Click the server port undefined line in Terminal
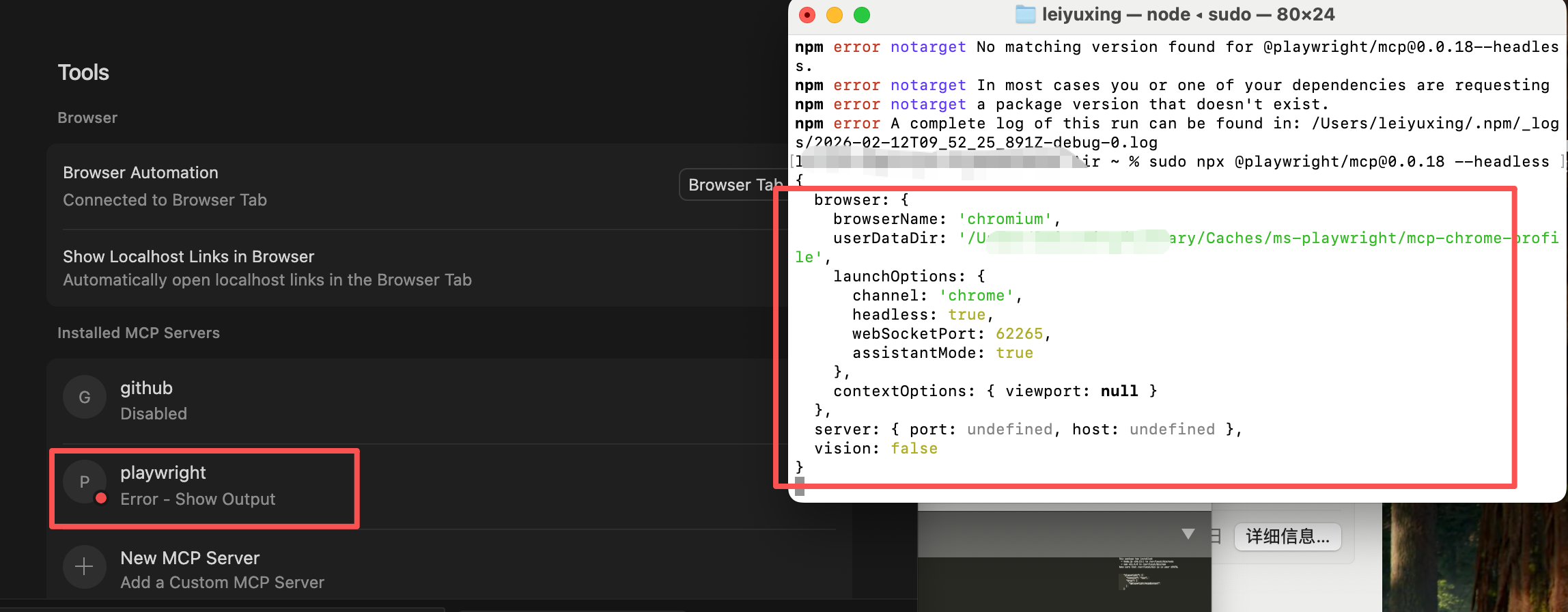The width and height of the screenshot is (1568, 612). (1028, 430)
